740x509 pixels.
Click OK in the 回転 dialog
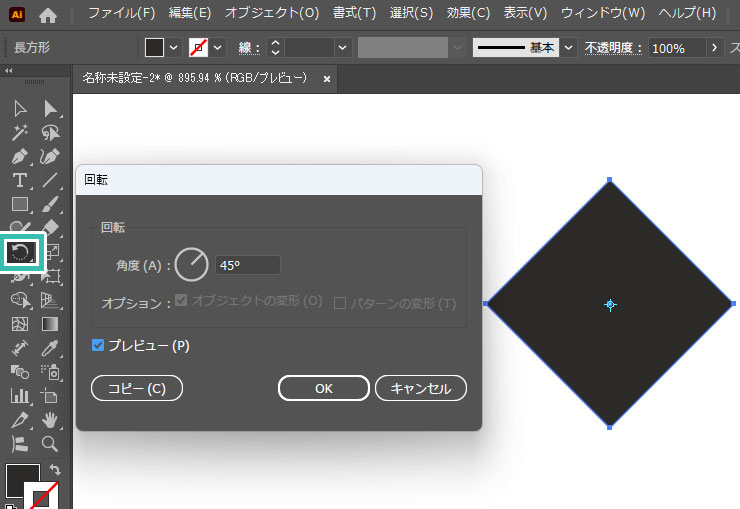pyautogui.click(x=323, y=389)
